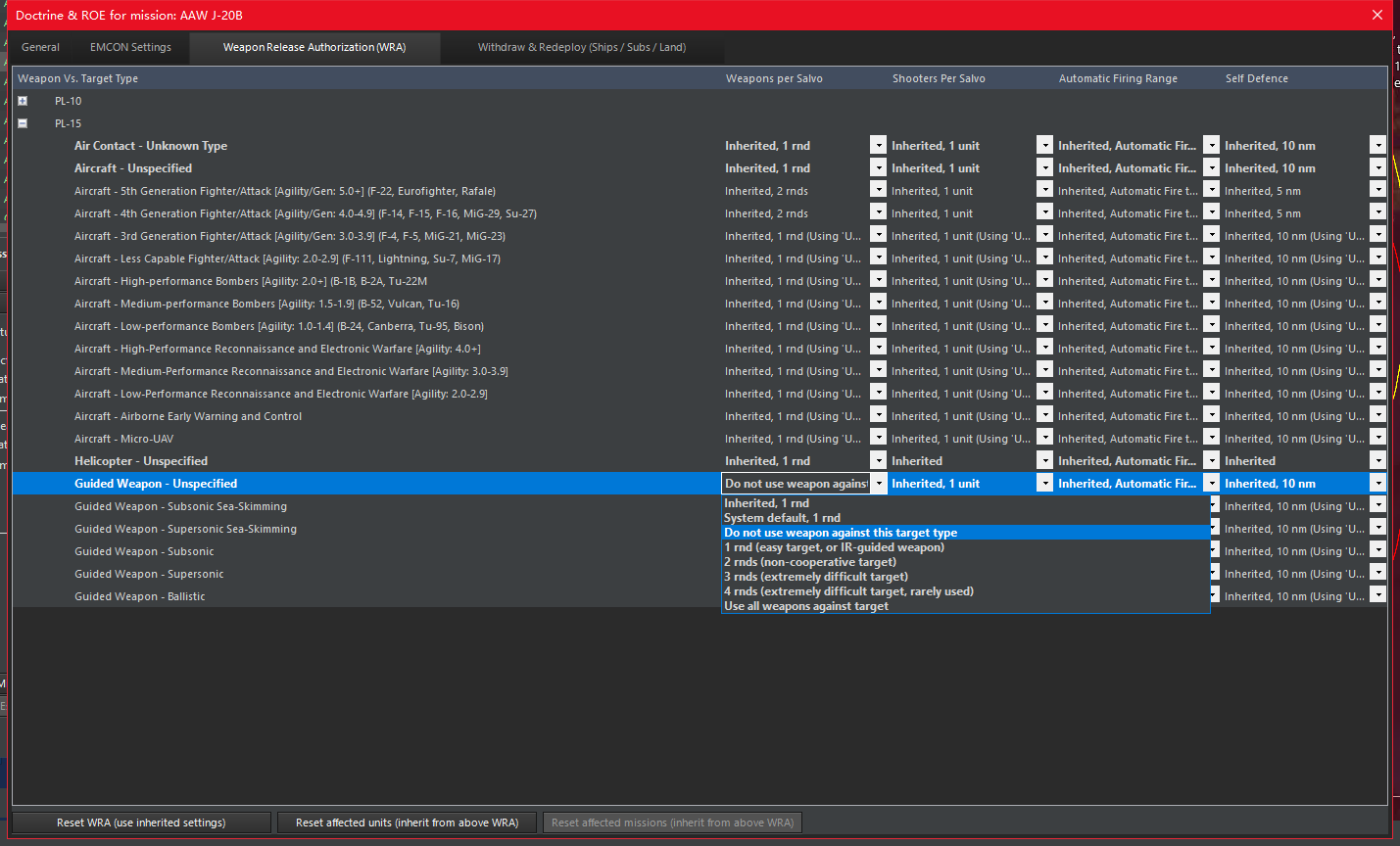Viewport: 1400px width, 846px height.
Task: Select Guided Weapon - Ballistic row
Action: pyautogui.click(x=140, y=596)
